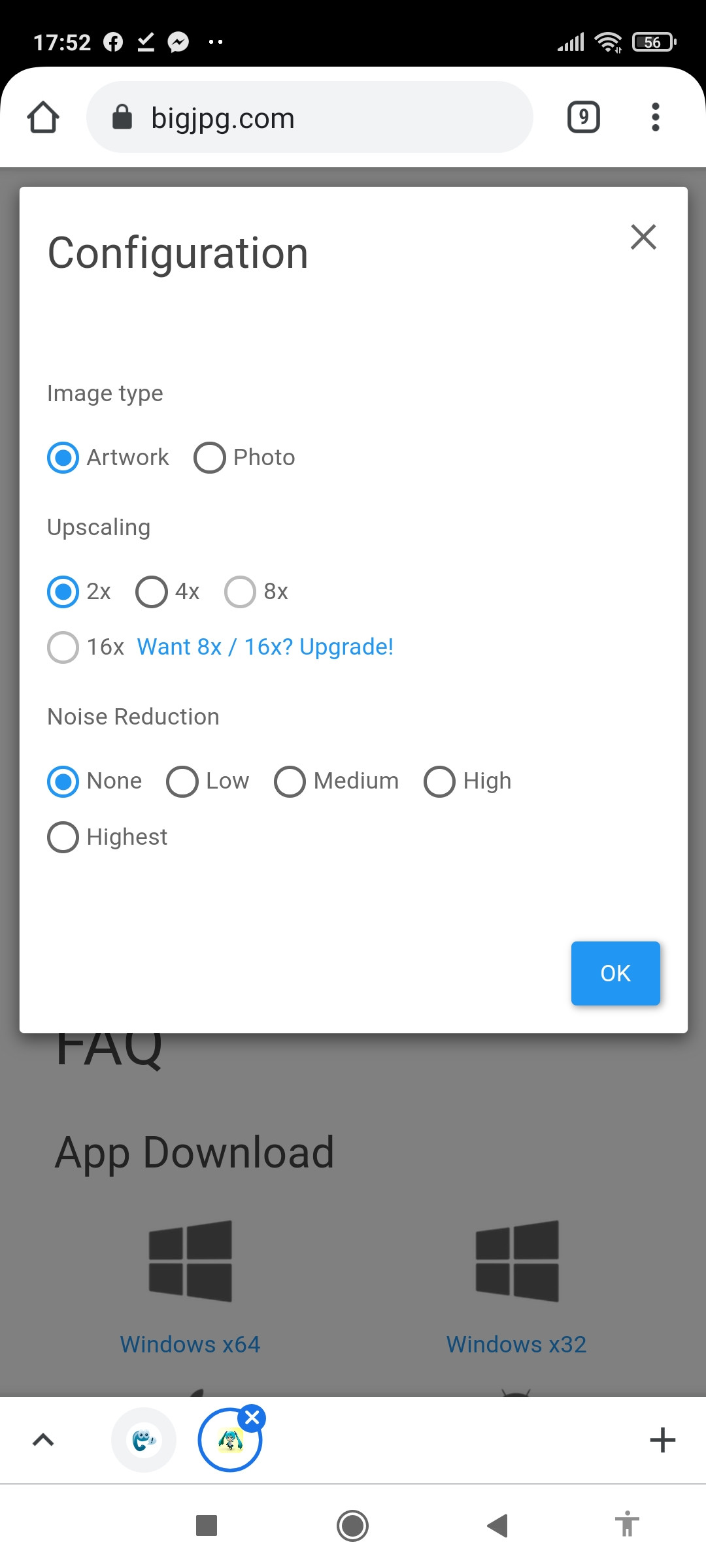Viewport: 706px width, 1568px height.
Task: Choose 4x upscaling option
Action: pos(152,592)
